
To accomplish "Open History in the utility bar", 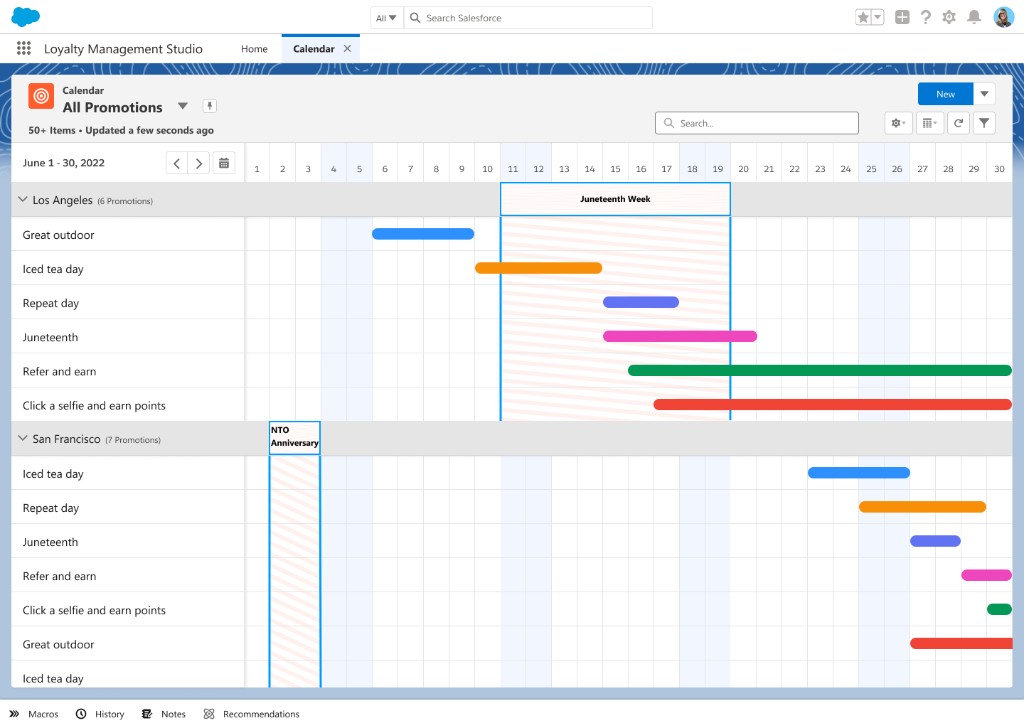I will [x=100, y=714].
